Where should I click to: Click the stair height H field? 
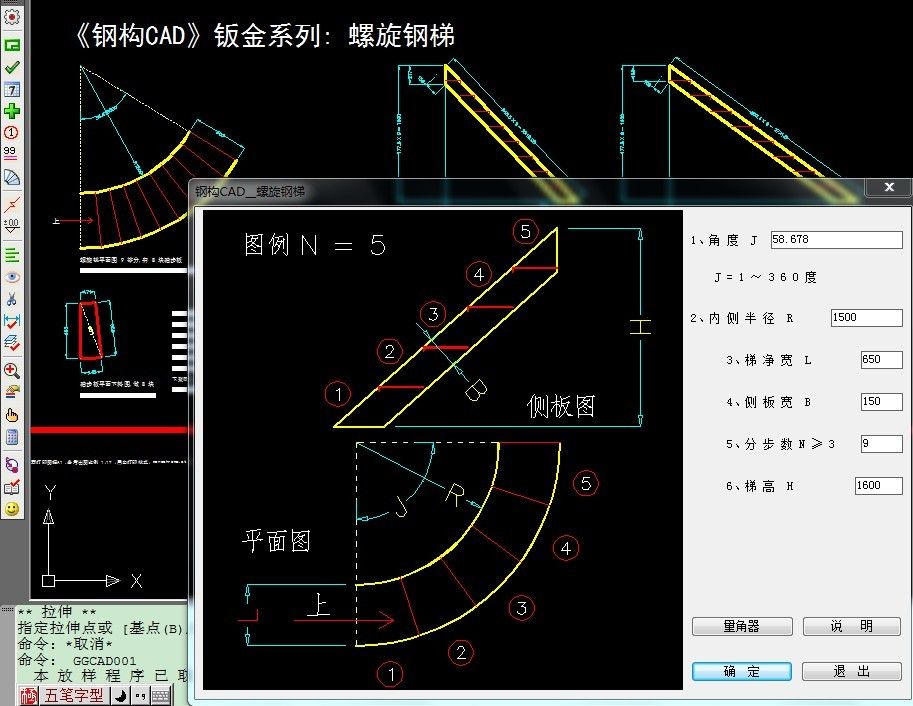(x=879, y=485)
